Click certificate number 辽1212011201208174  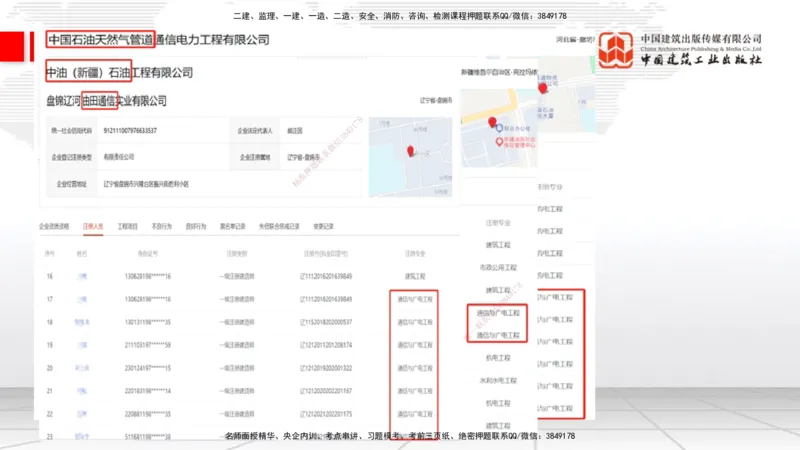tap(326, 345)
